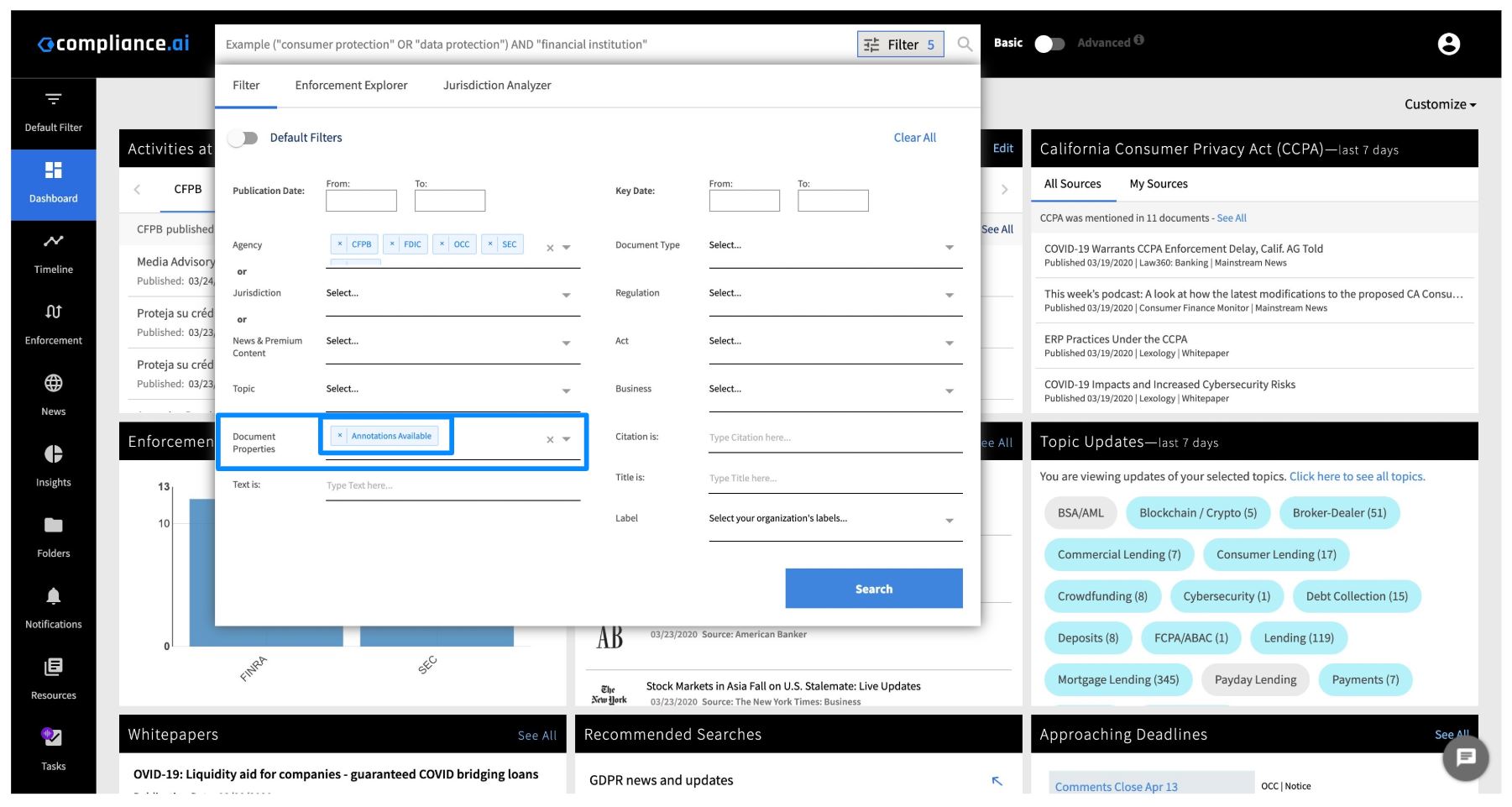Remove CFPB agency tag
This screenshot has width=1512, height=807.
click(x=339, y=244)
